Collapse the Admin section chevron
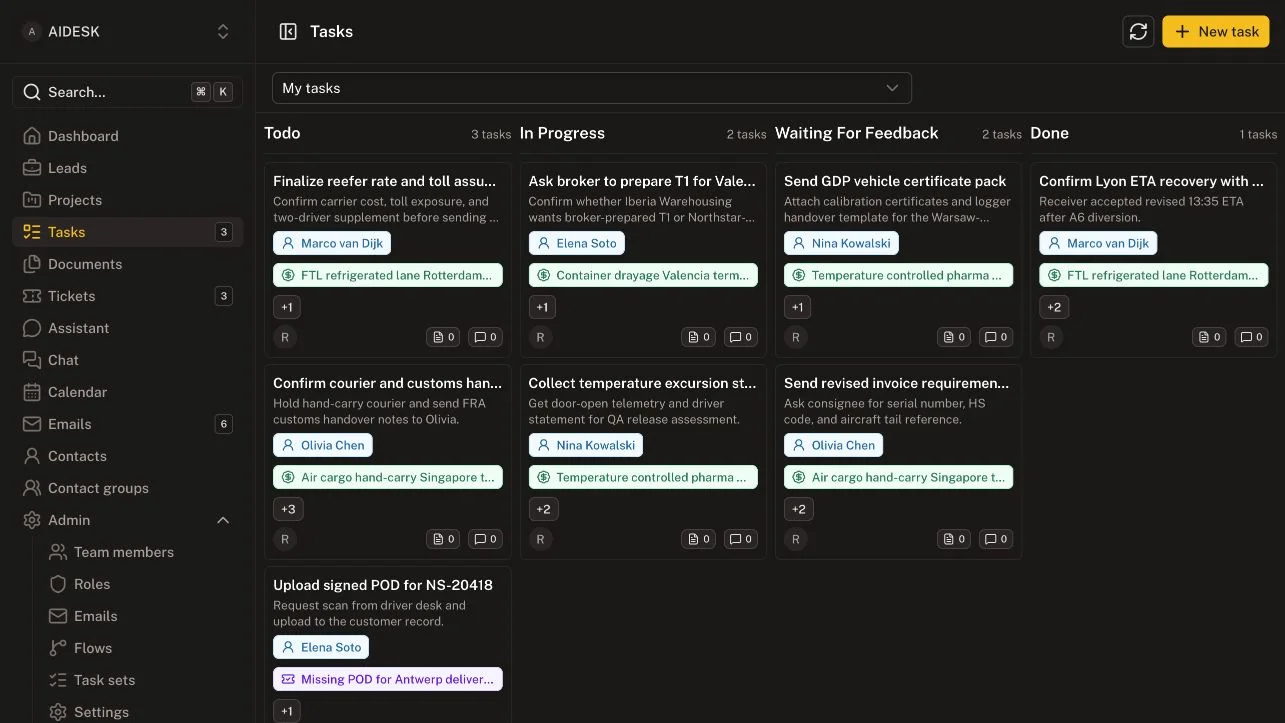Screen dimensions: 1285x723 pos(223,520)
